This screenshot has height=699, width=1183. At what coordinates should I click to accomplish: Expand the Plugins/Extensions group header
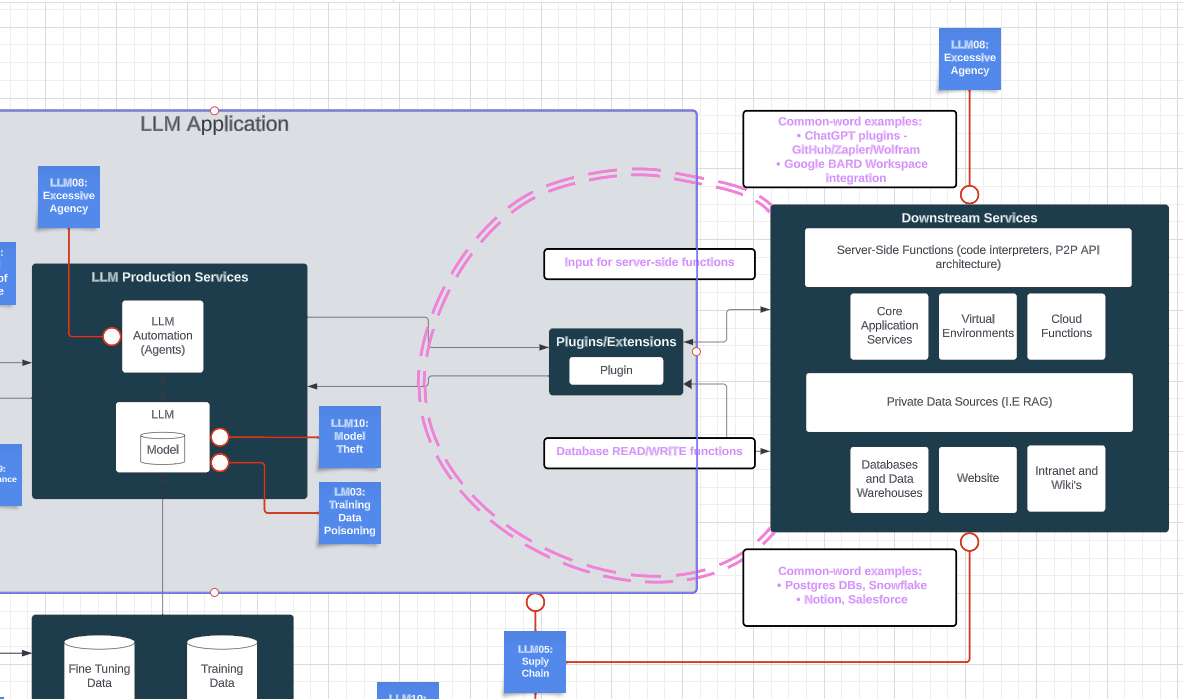616,341
